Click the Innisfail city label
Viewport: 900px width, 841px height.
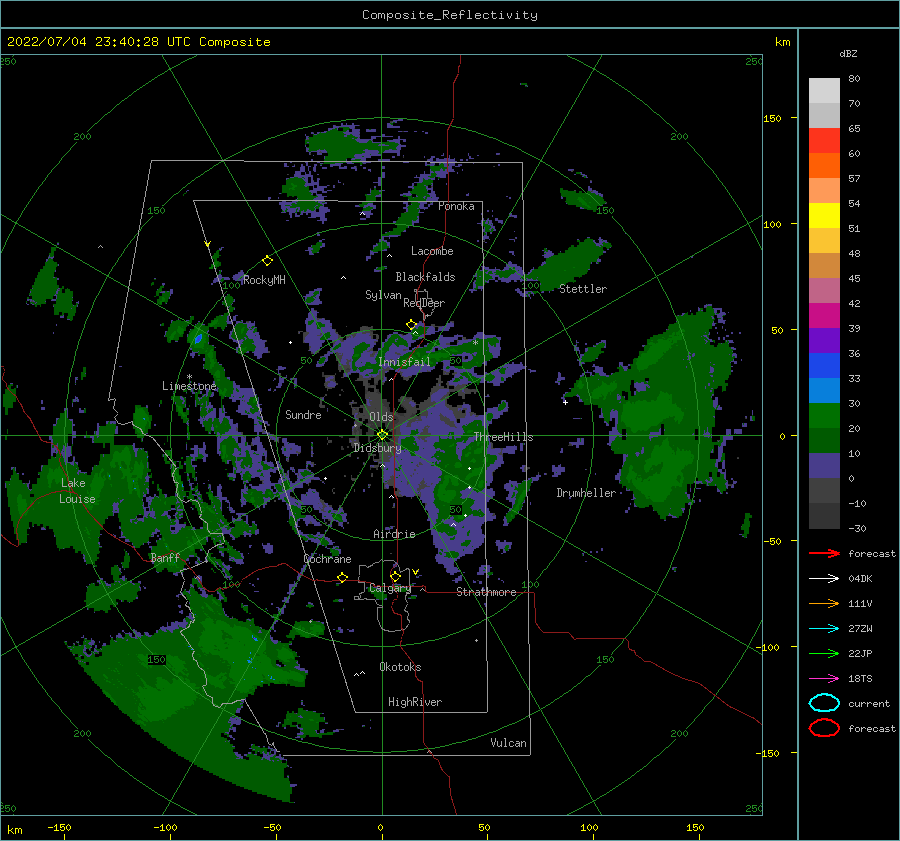(404, 362)
